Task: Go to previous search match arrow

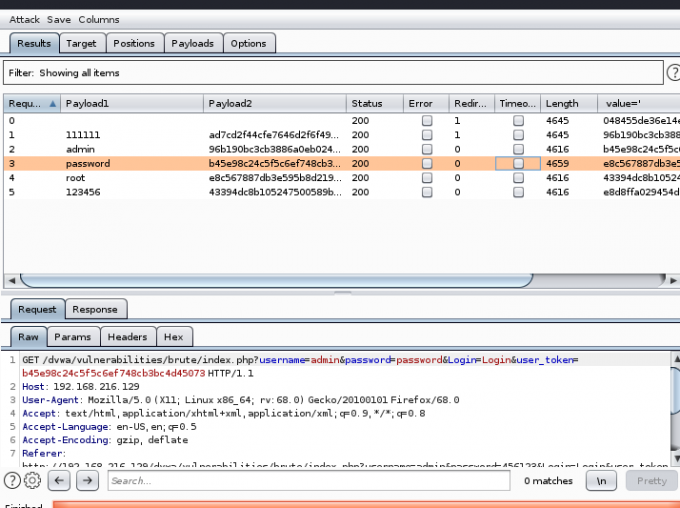Action: pos(59,480)
